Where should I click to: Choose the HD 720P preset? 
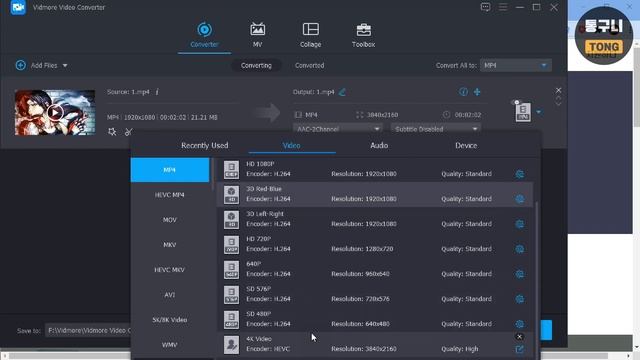point(375,244)
